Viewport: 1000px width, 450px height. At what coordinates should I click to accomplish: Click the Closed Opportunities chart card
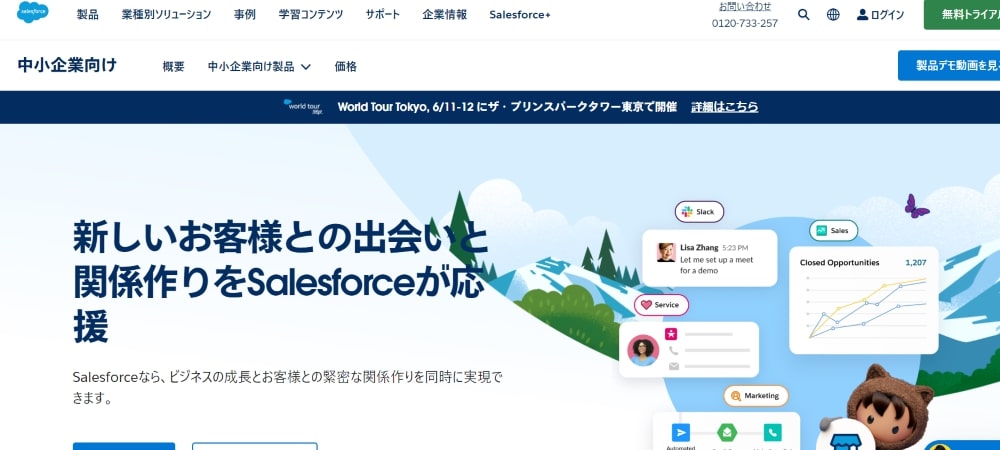tap(864, 300)
